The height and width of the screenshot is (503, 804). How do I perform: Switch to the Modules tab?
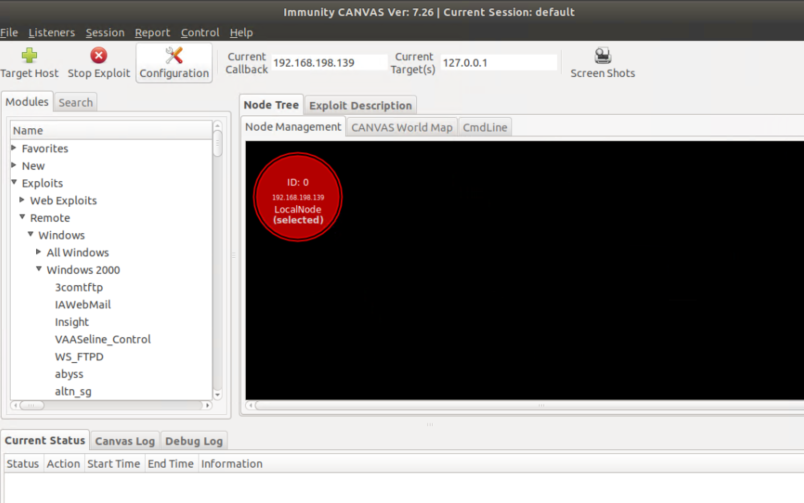pos(27,102)
